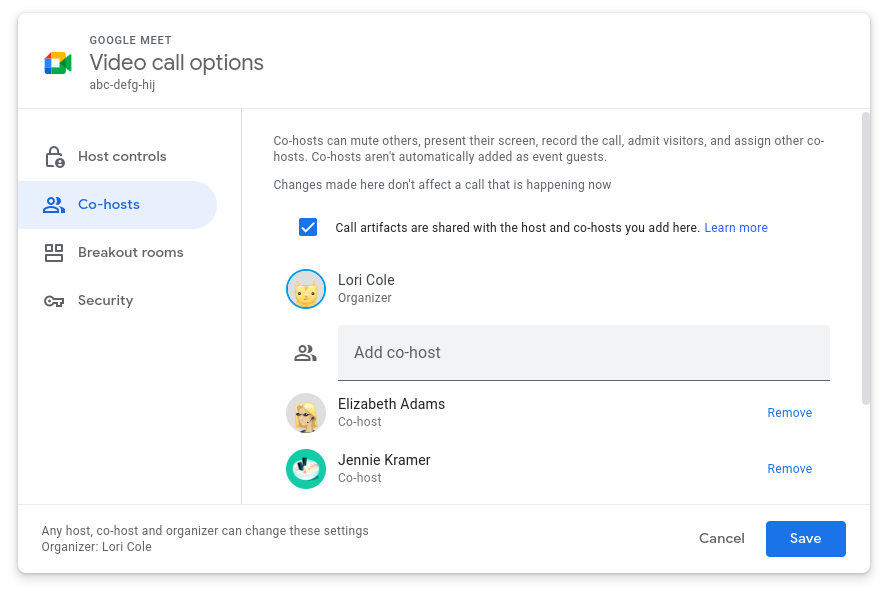The width and height of the screenshot is (888, 591).
Task: Click Elizabeth Adams' avatar
Action: click(x=306, y=413)
